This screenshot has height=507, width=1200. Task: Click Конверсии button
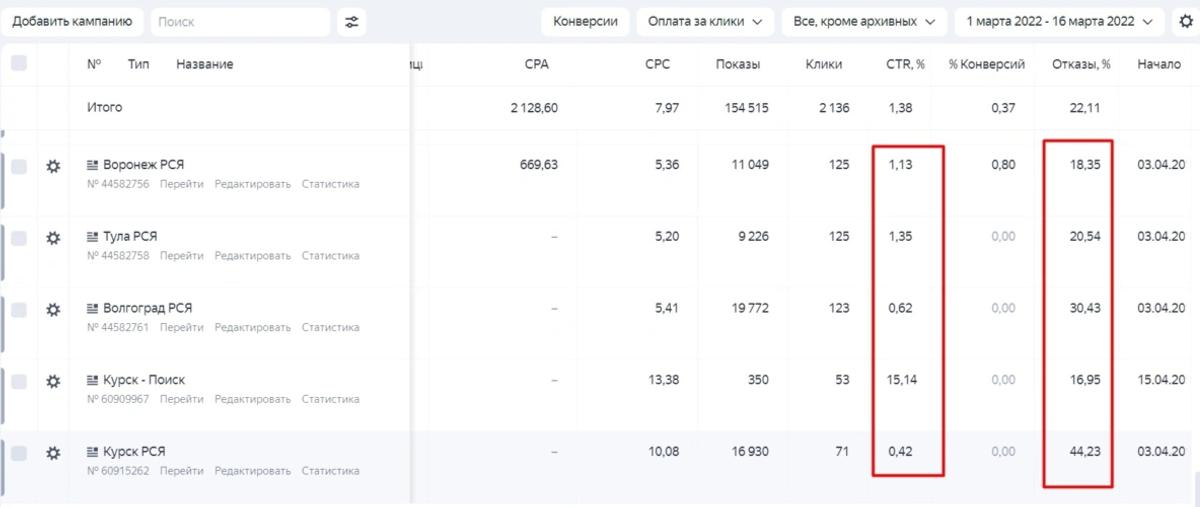coord(585,21)
